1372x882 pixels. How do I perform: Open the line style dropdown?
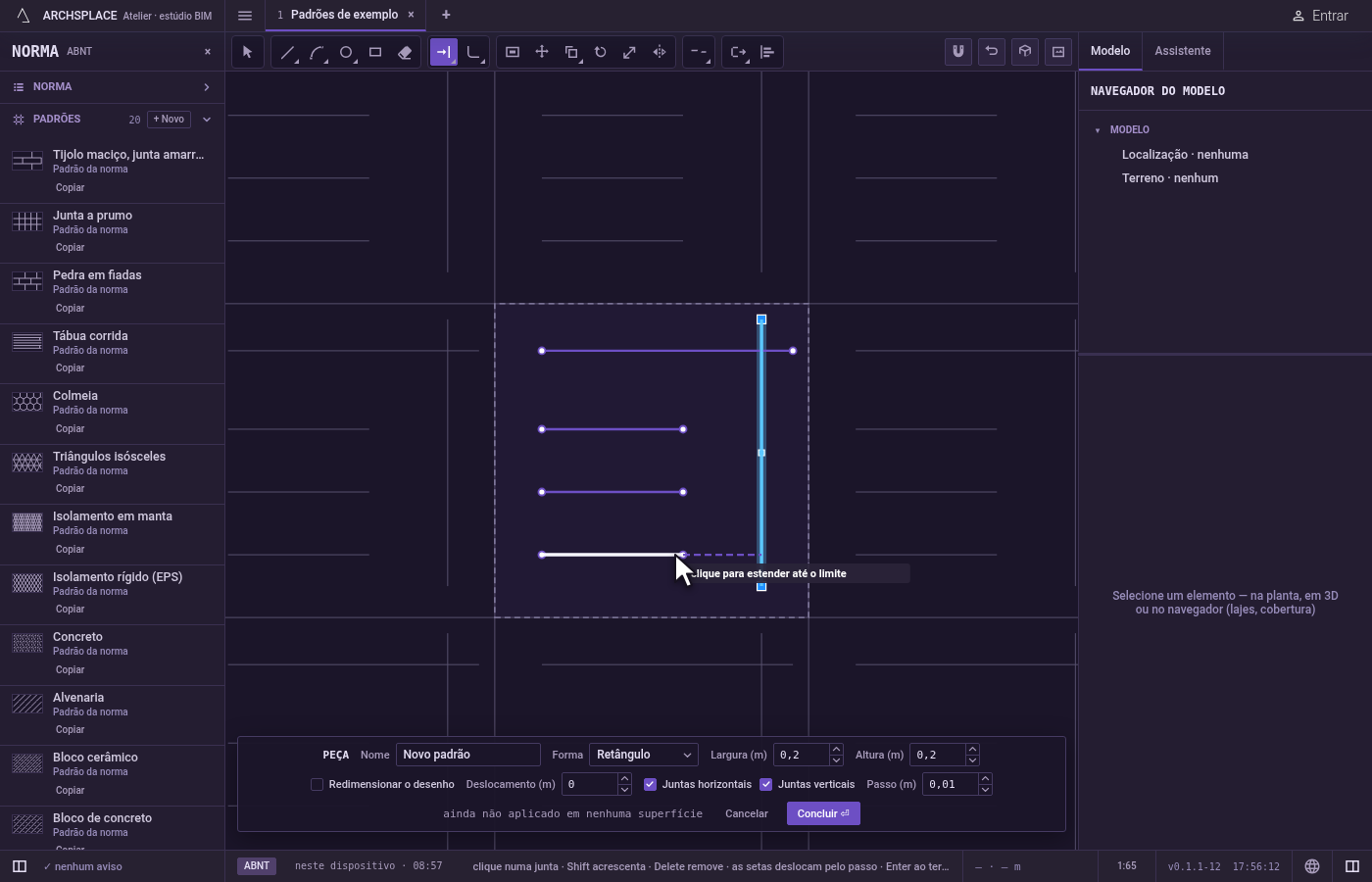699,52
